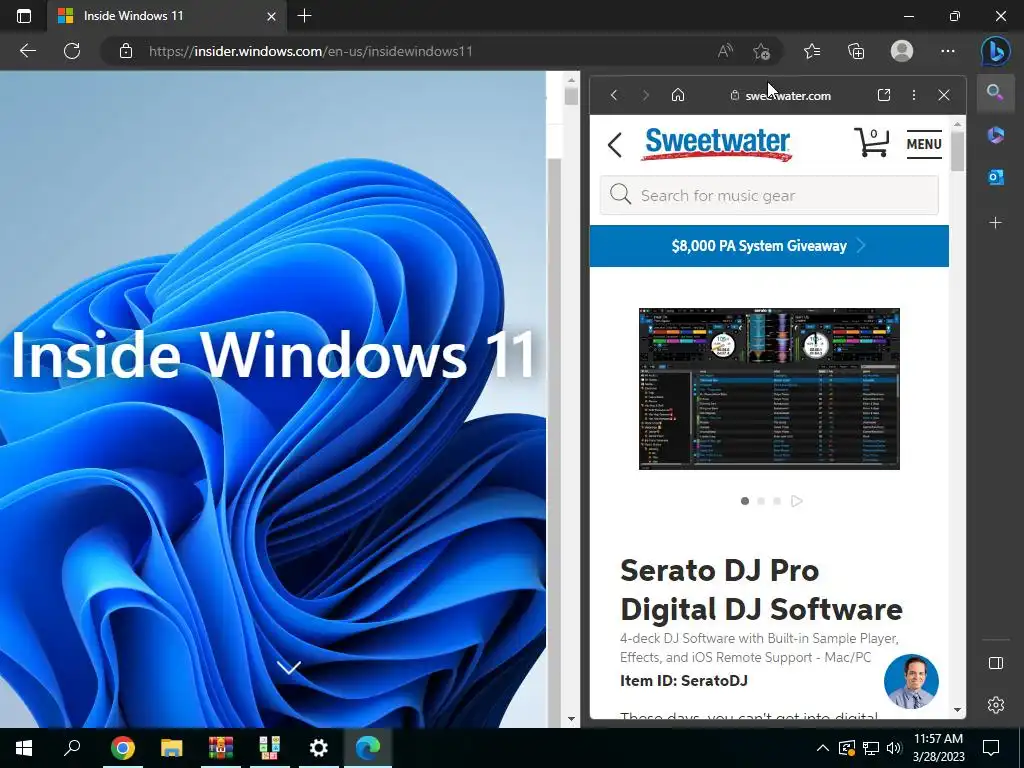Screen dimensions: 1024x768
Task: Select the third carousel dot
Action: (x=776, y=501)
